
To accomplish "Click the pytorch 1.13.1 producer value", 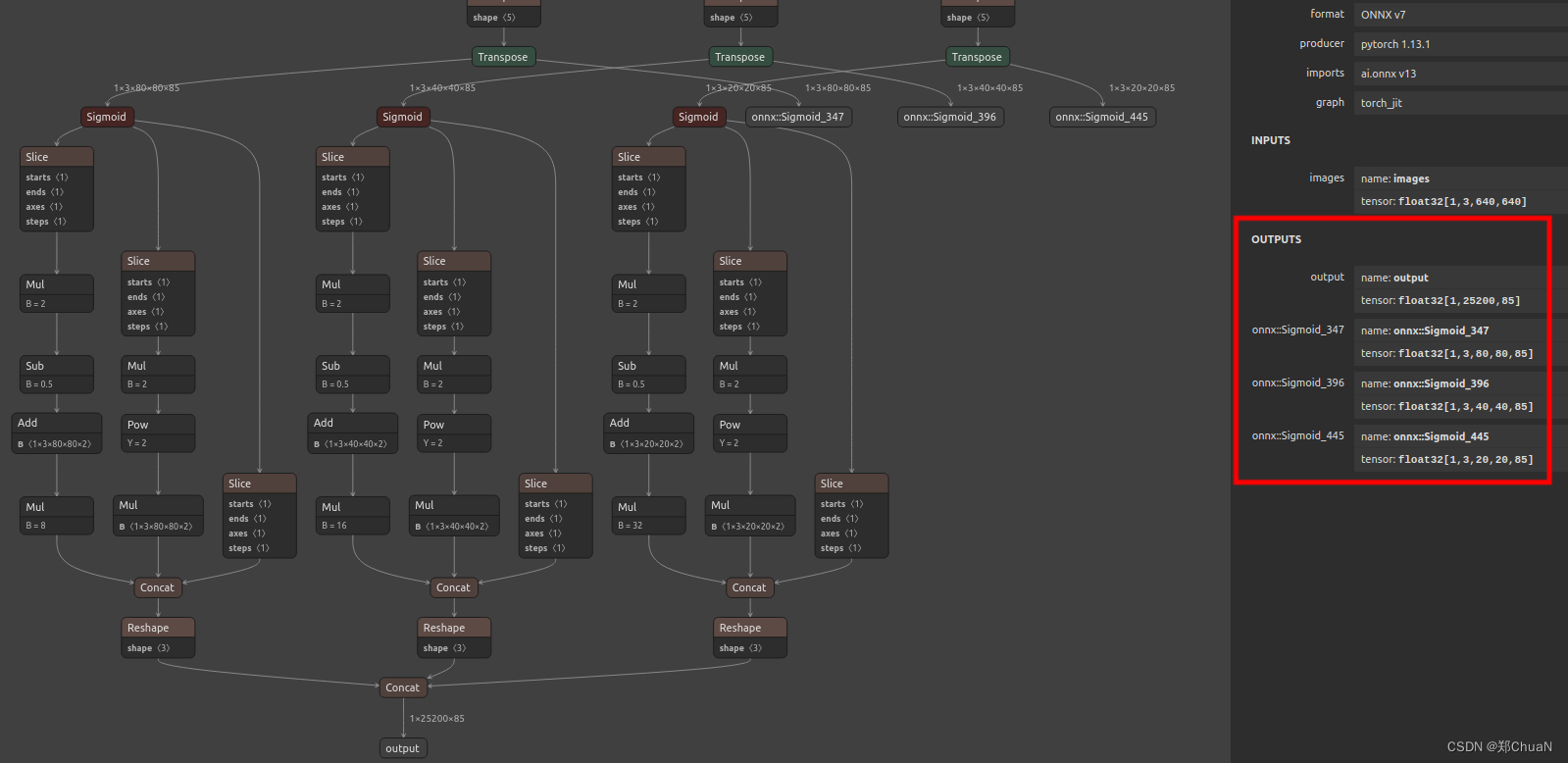I will pyautogui.click(x=1459, y=44).
